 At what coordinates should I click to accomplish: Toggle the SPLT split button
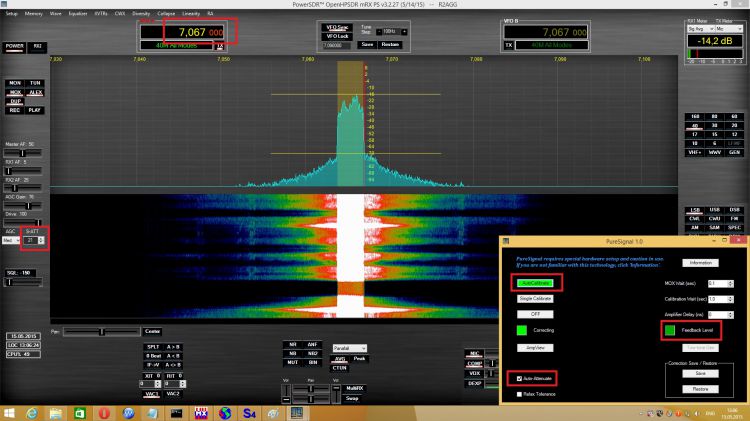(x=153, y=347)
